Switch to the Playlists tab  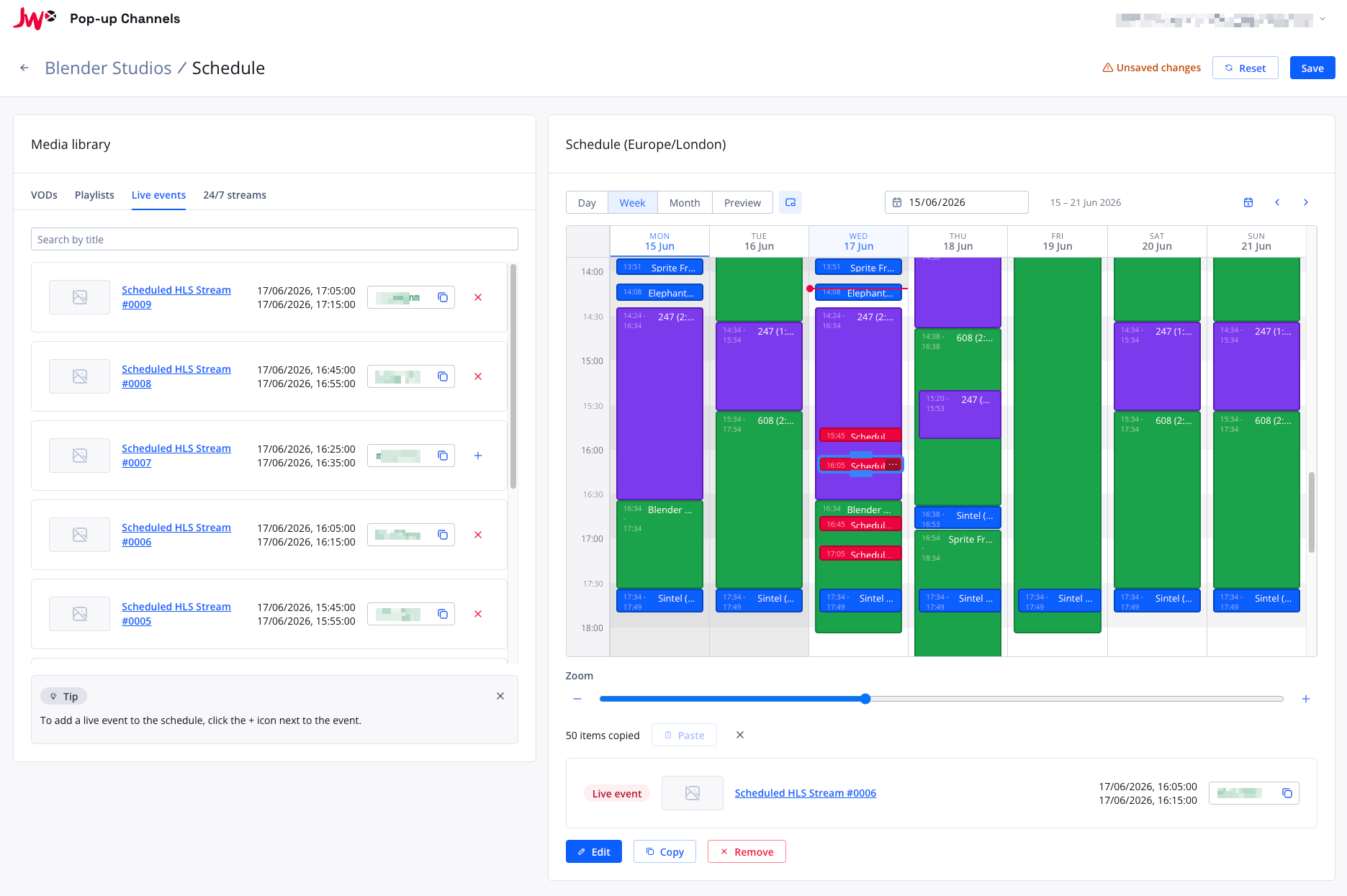94,195
